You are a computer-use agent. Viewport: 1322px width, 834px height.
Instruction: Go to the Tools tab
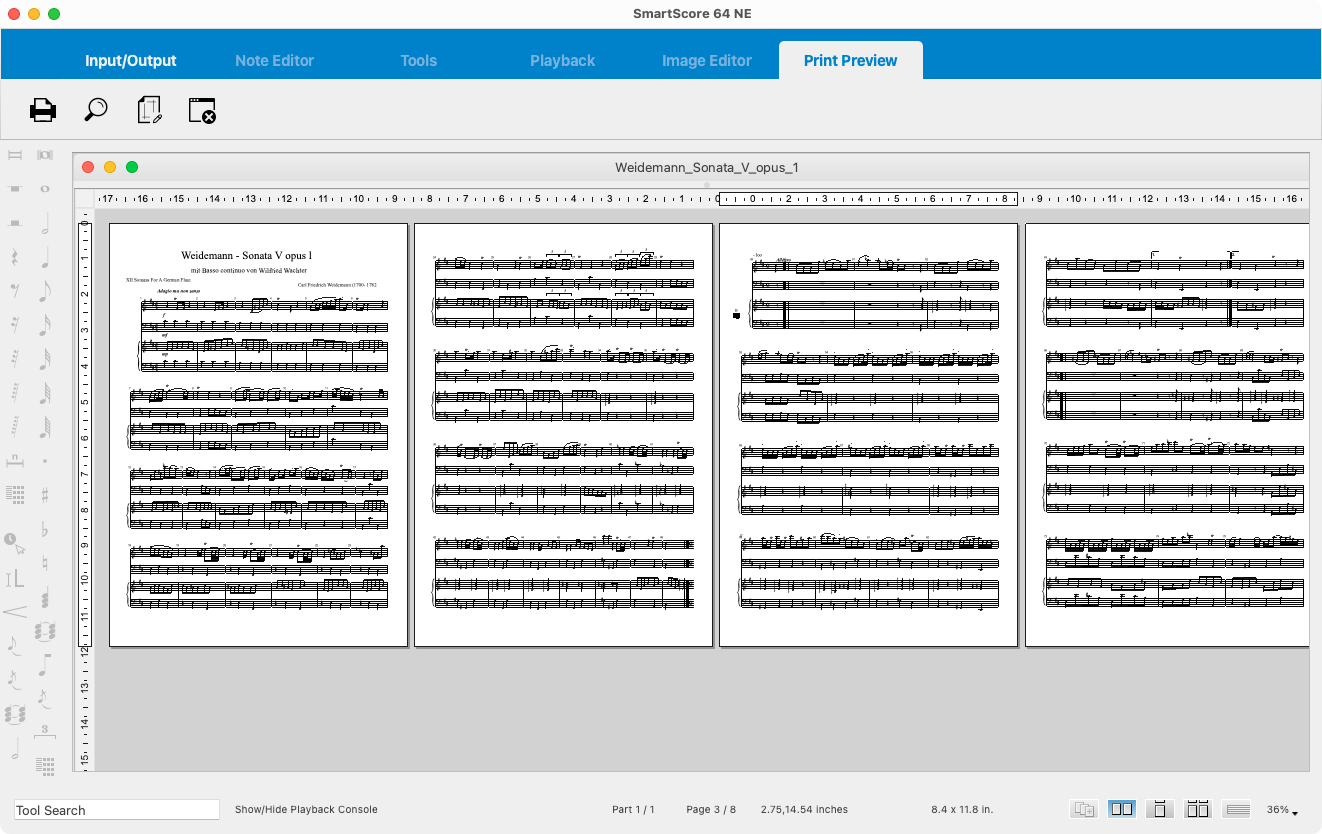coord(419,61)
